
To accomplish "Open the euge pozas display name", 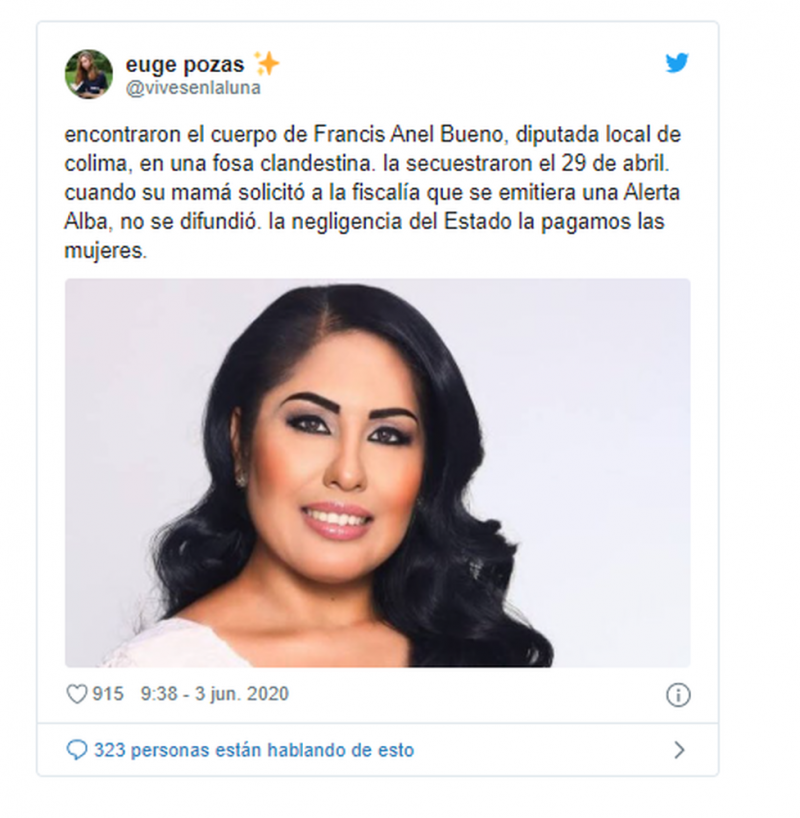I will (185, 65).
